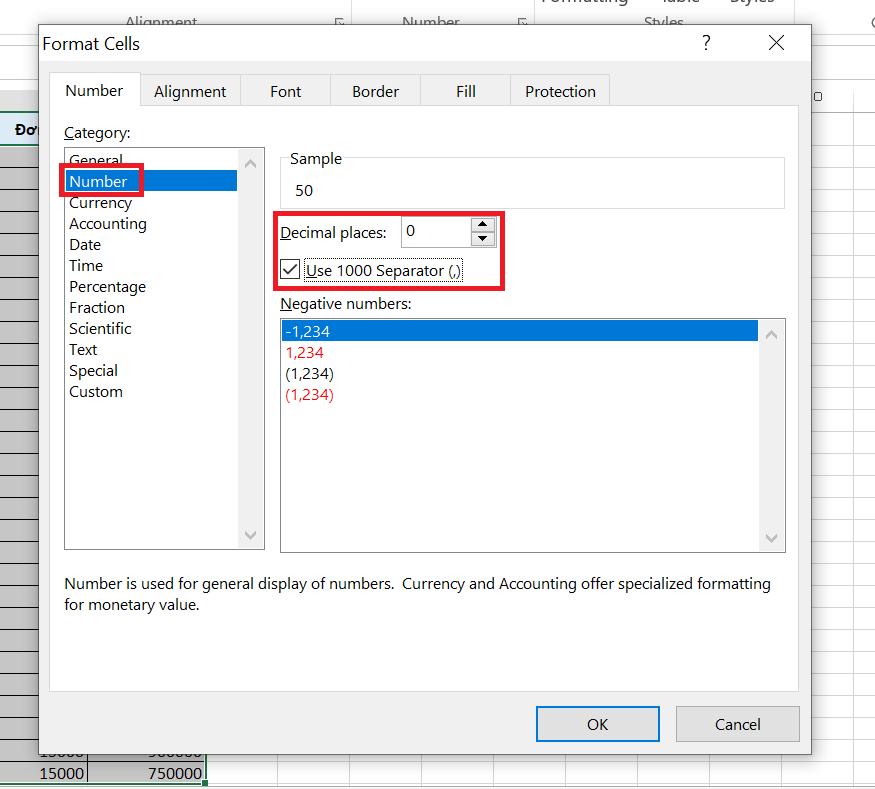Open the Protection tab

560,92
